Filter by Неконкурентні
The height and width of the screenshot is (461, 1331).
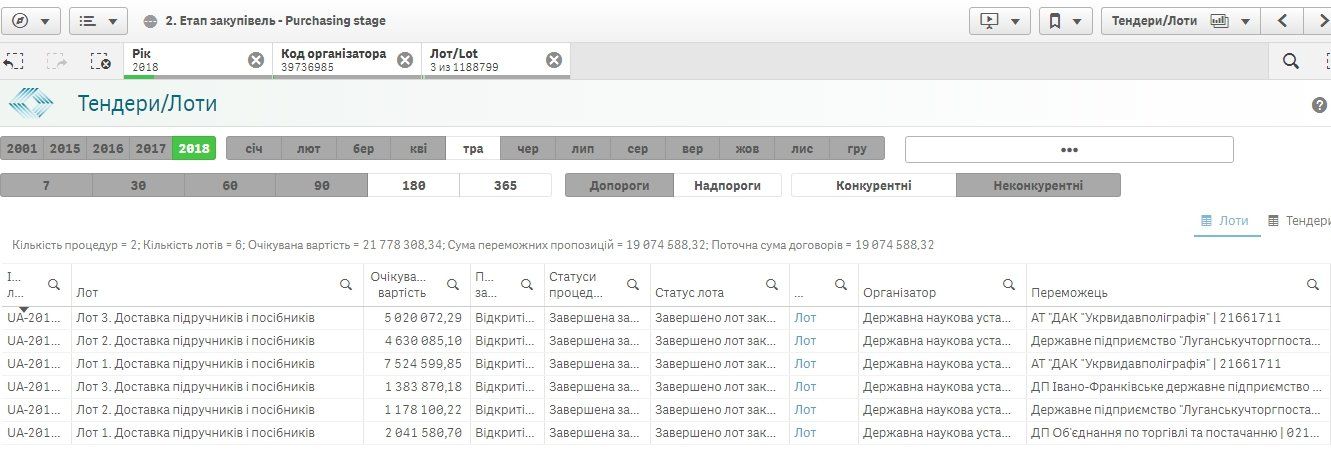point(1038,185)
